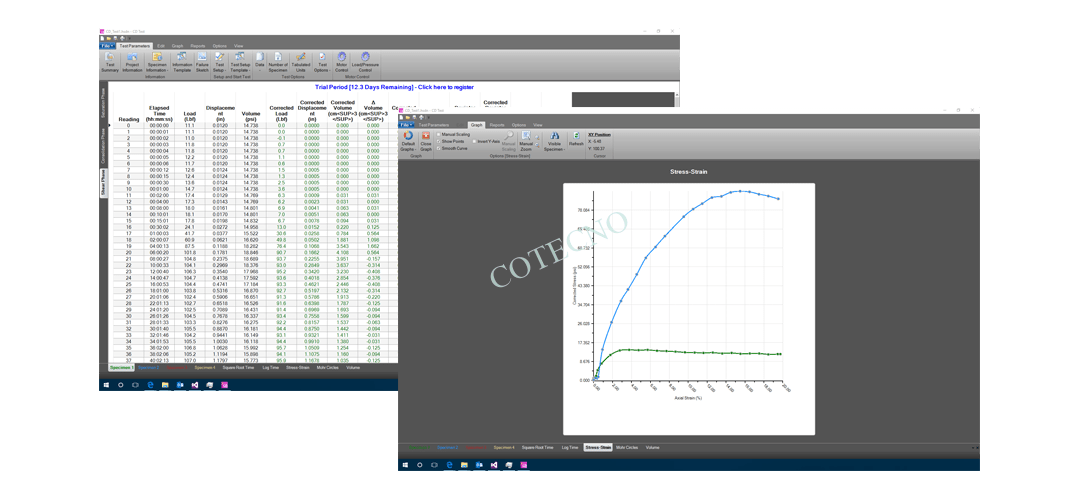Expand Visible Specimen dropdown in graph window
1080x500 pixels.
pyautogui.click(x=554, y=141)
